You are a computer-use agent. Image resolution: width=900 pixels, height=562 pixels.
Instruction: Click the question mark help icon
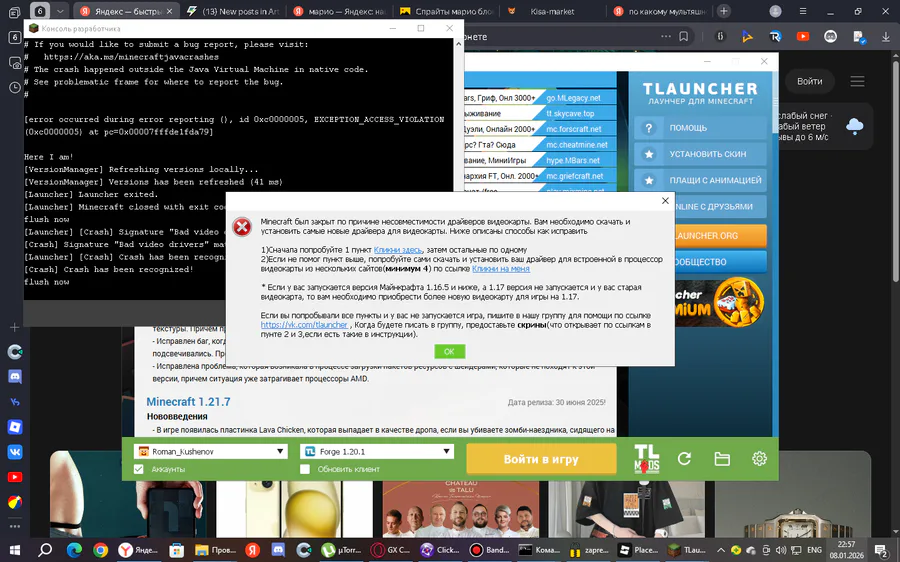[649, 128]
